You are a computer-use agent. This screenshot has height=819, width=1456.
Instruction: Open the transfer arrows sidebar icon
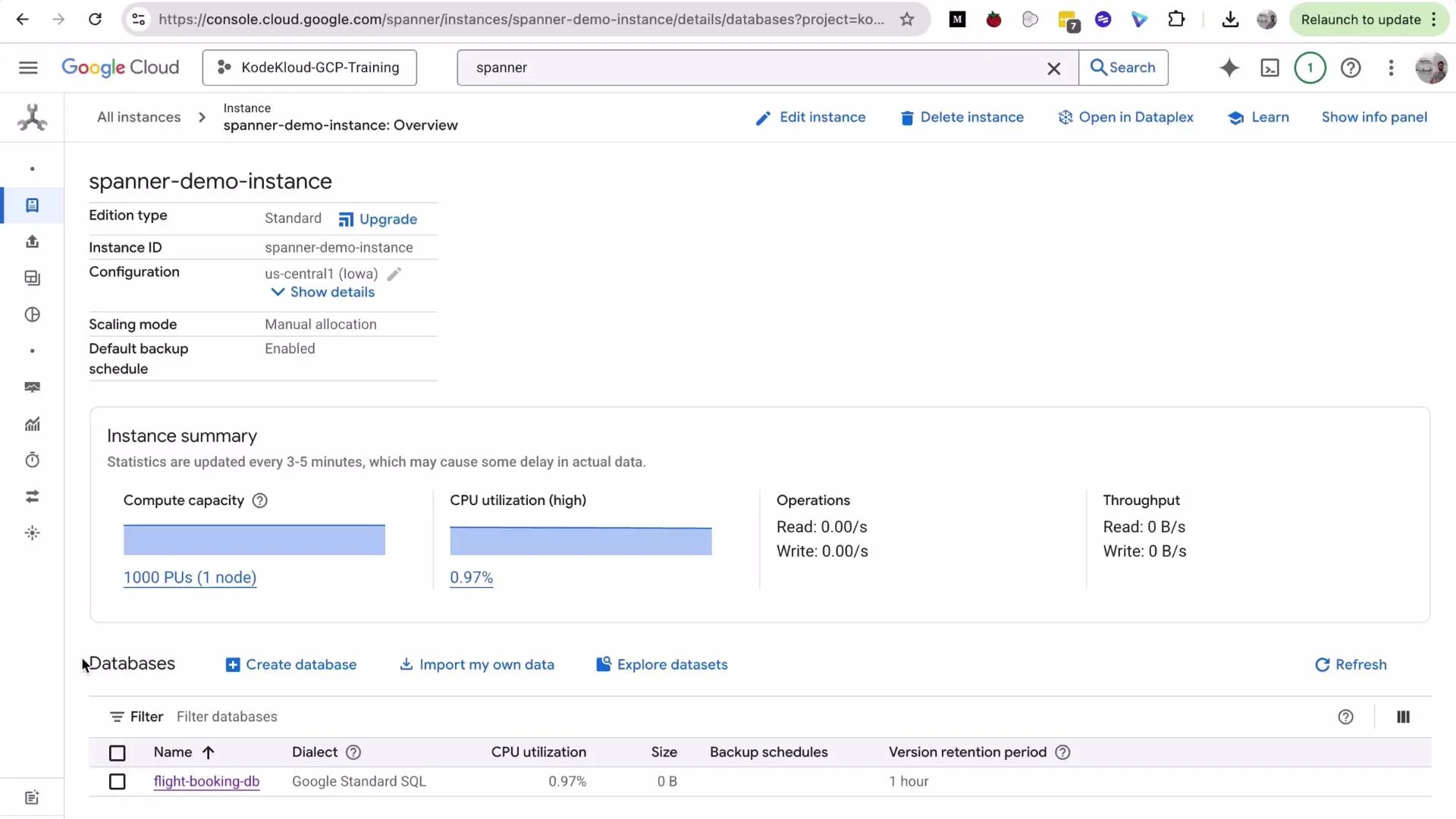pos(32,497)
